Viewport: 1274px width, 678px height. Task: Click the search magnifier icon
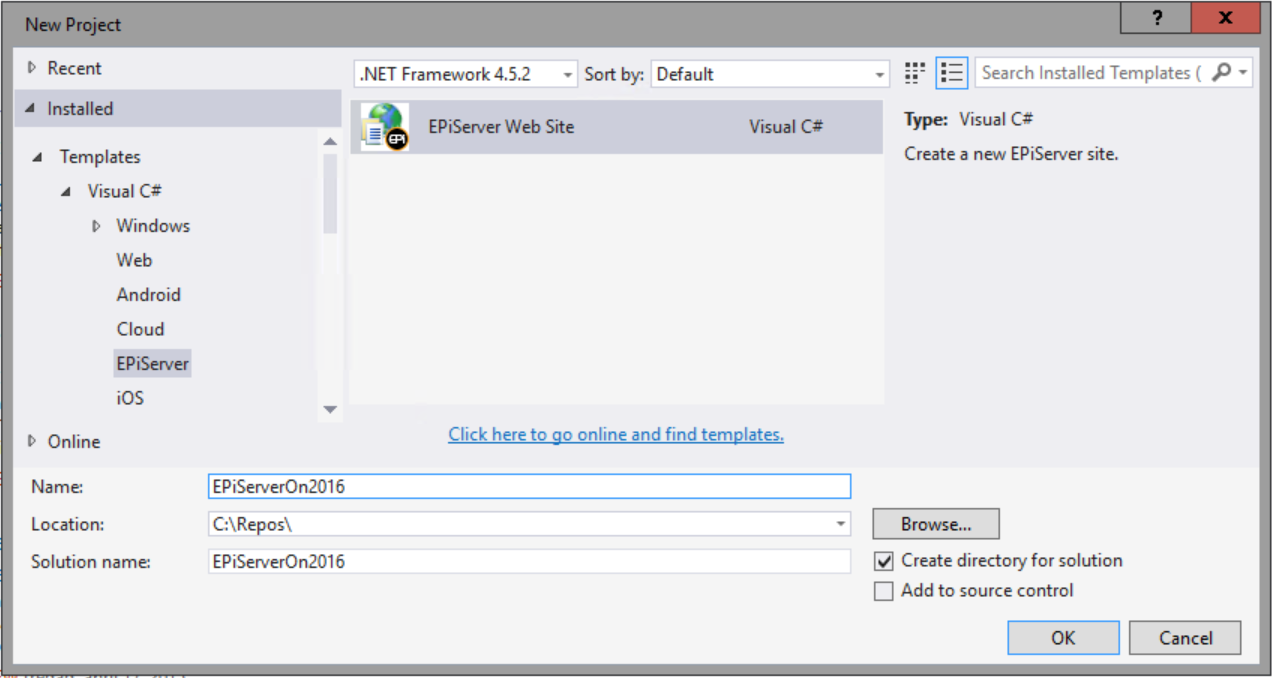pyautogui.click(x=1221, y=73)
